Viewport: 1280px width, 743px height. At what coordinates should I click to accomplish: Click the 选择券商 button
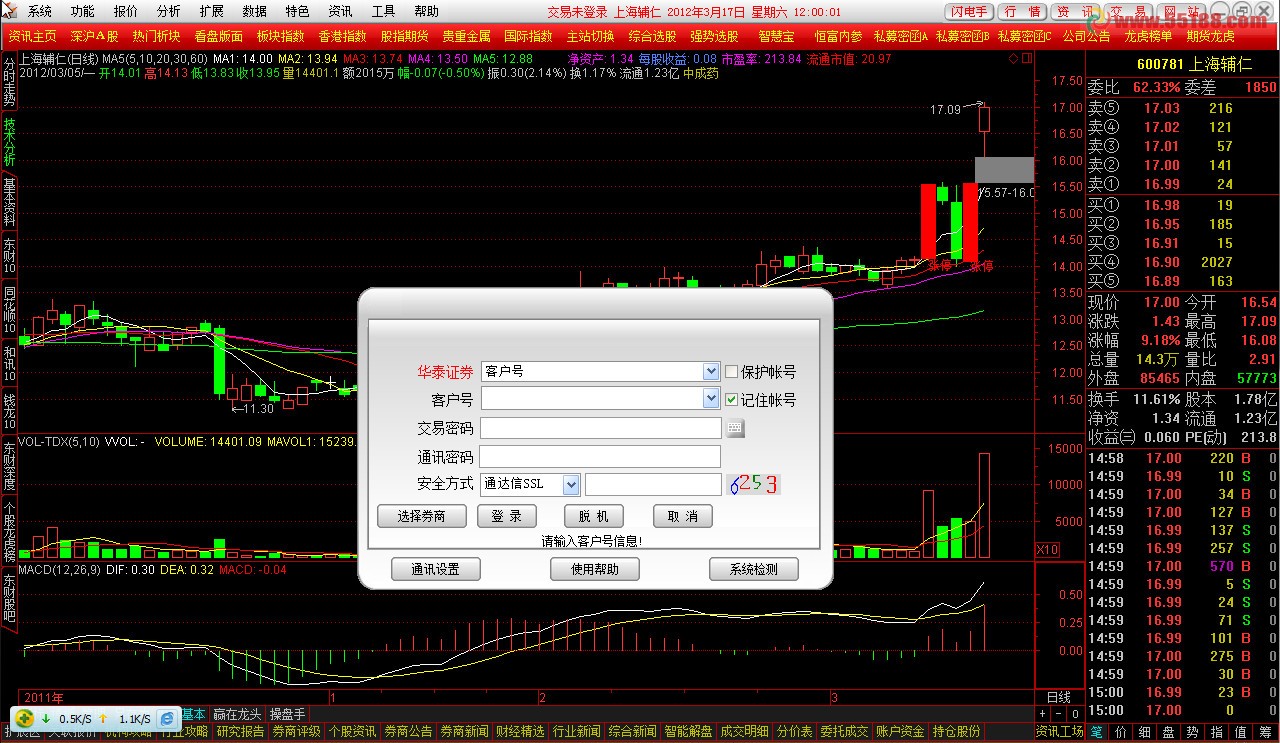(x=423, y=516)
